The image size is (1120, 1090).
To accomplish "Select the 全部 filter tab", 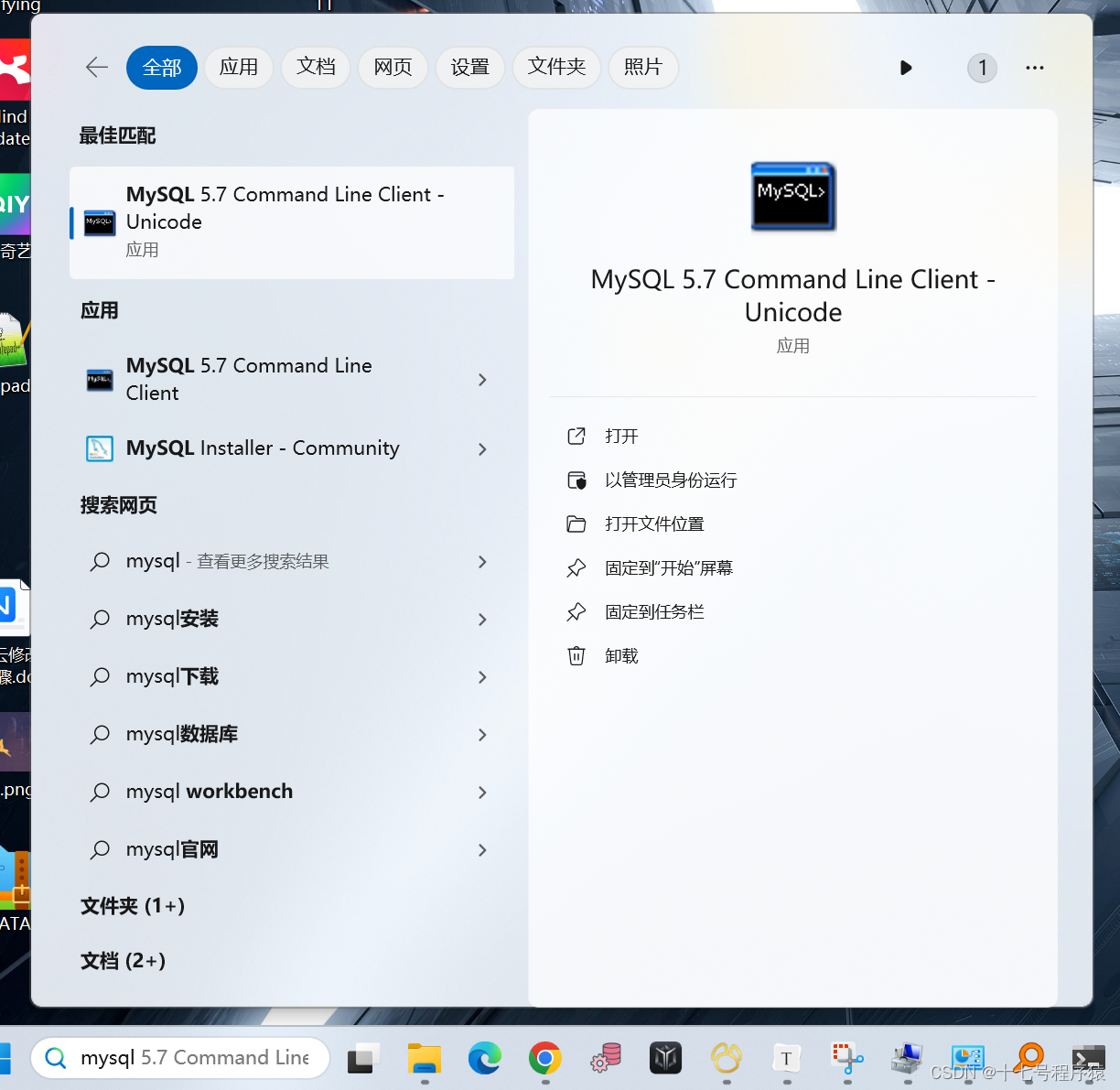I will pyautogui.click(x=162, y=68).
